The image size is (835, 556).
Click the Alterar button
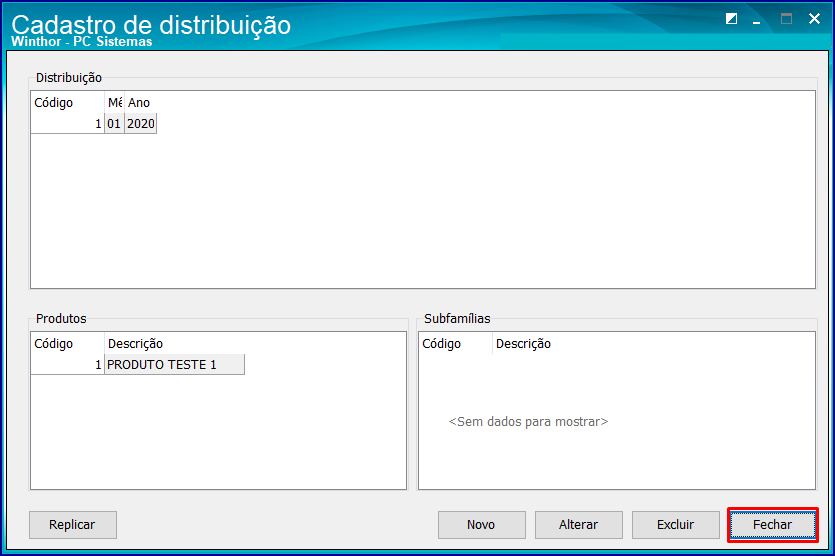point(578,525)
